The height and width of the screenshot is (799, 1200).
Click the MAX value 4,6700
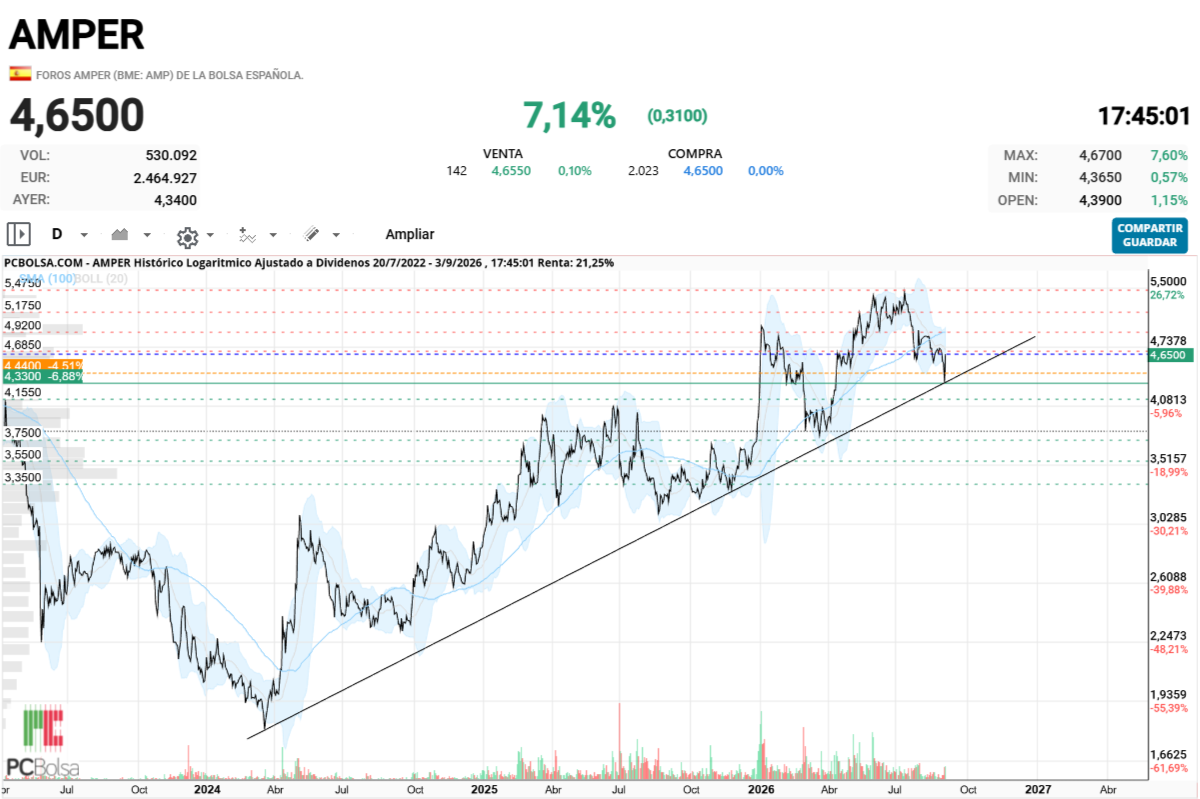(x=1100, y=155)
